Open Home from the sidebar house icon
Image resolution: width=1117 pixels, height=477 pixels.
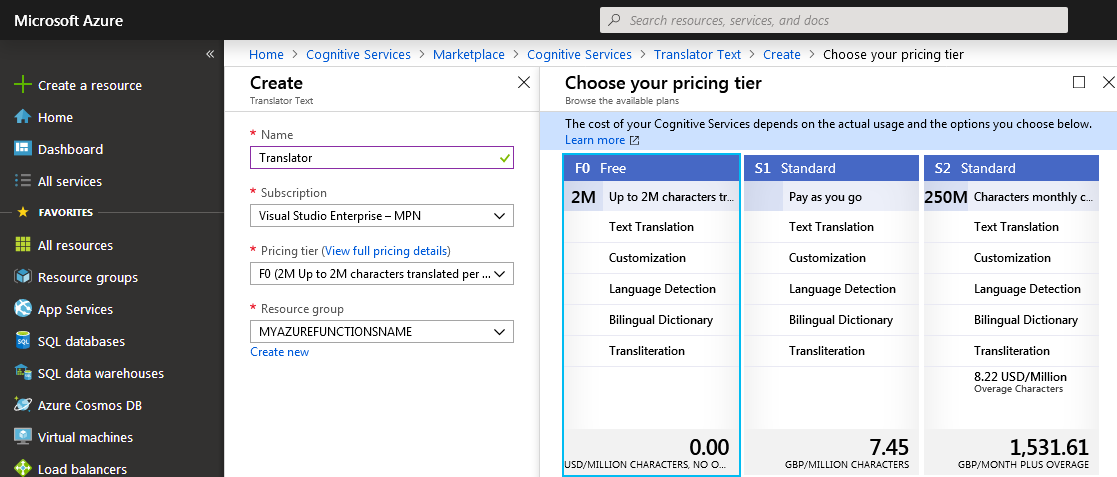[23, 117]
